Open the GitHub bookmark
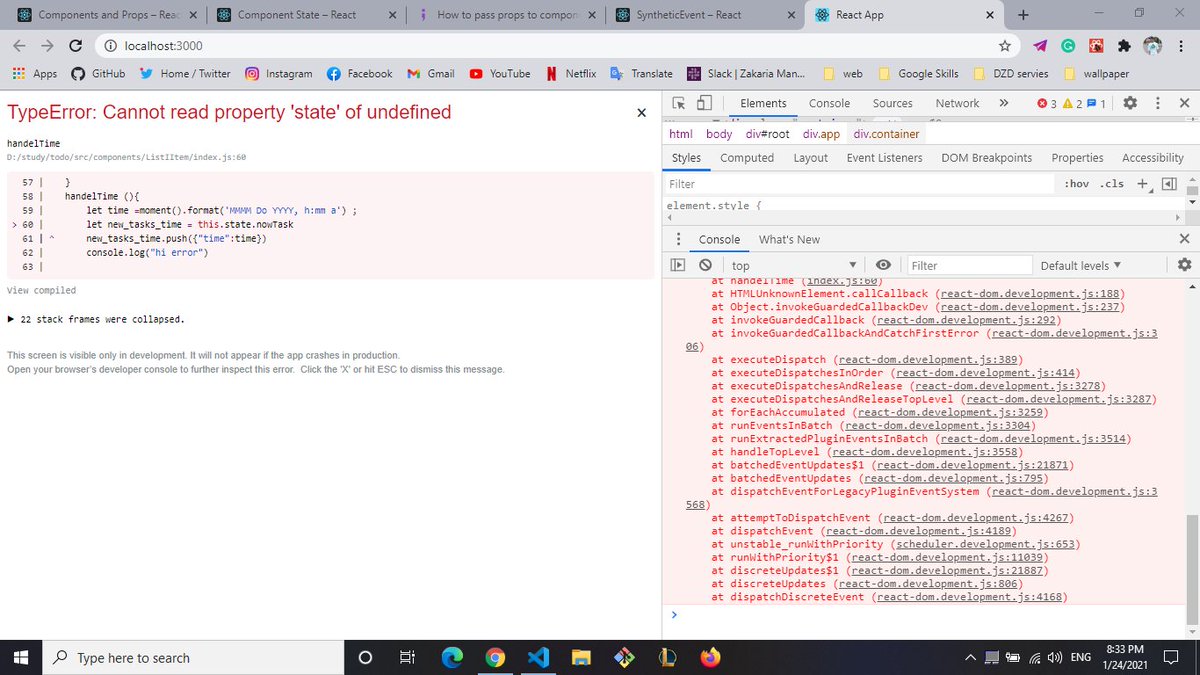 tap(98, 74)
